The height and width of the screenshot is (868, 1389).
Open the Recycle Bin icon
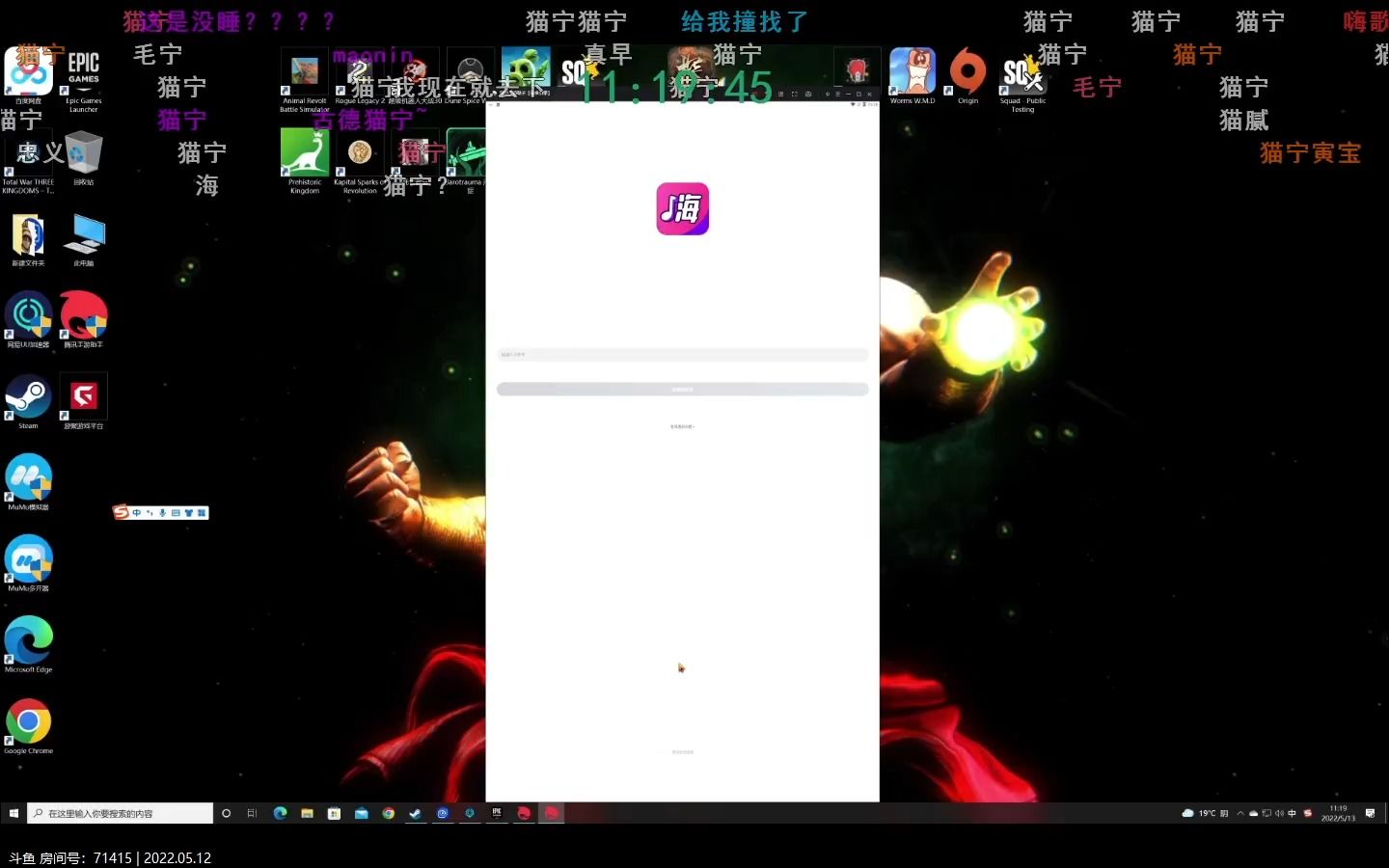(84, 157)
